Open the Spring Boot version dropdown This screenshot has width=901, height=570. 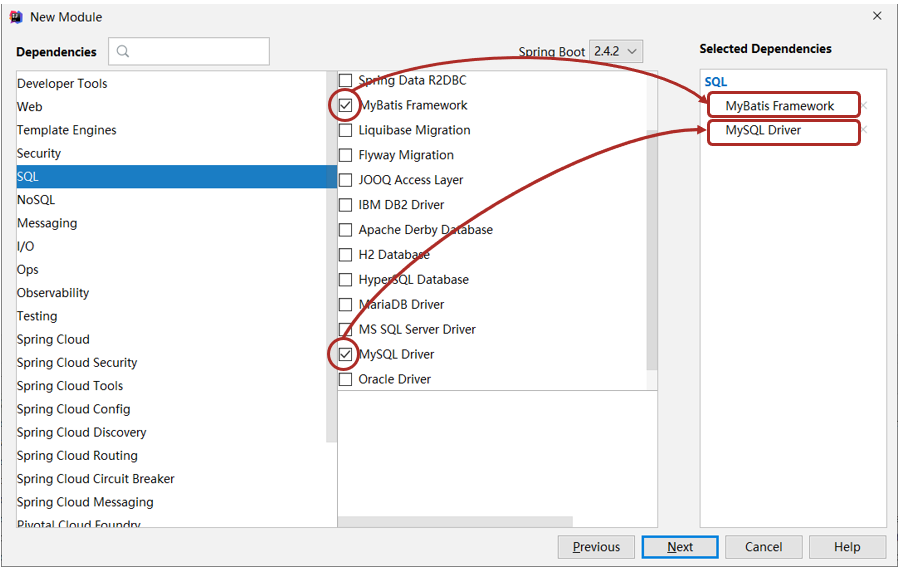click(x=616, y=51)
